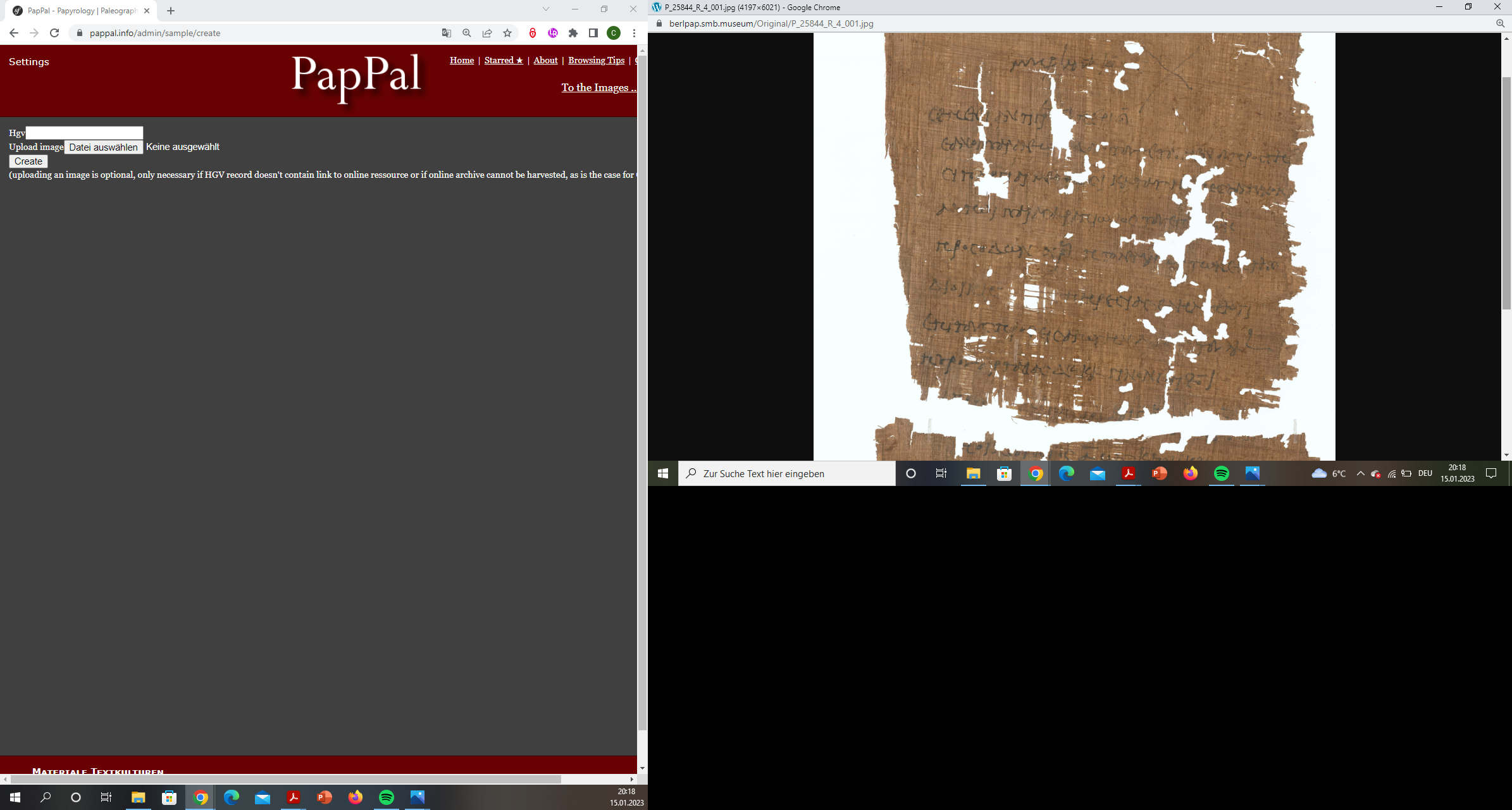
Task: Click the papyrus window's vertical scrollbar
Action: coord(1506,193)
